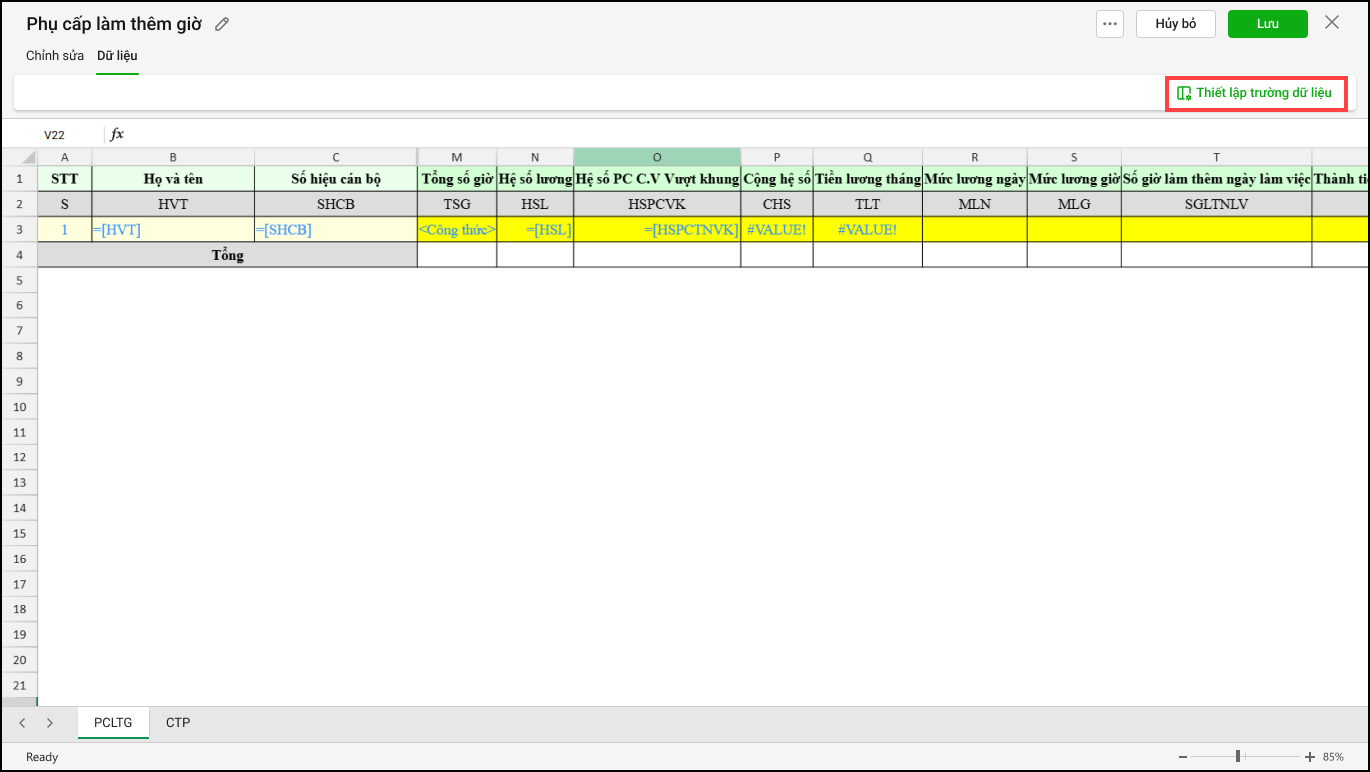The image size is (1370, 772).
Task: Open the three-dots more options menu
Action: coord(1110,24)
